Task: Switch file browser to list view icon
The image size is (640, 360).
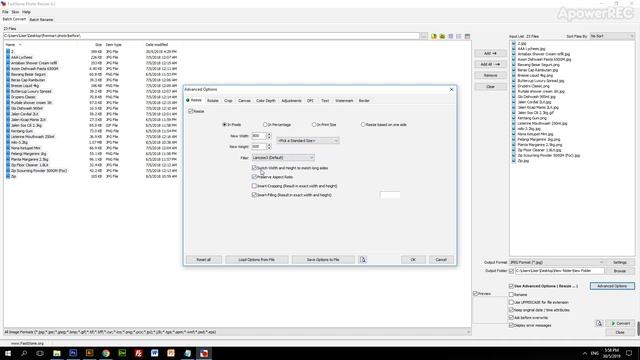Action: [459, 36]
